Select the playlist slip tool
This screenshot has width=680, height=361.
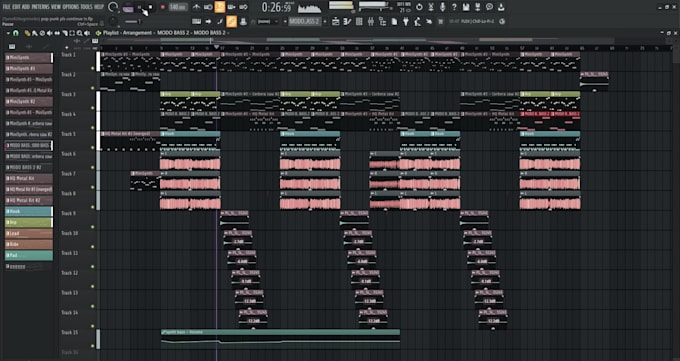click(x=57, y=33)
